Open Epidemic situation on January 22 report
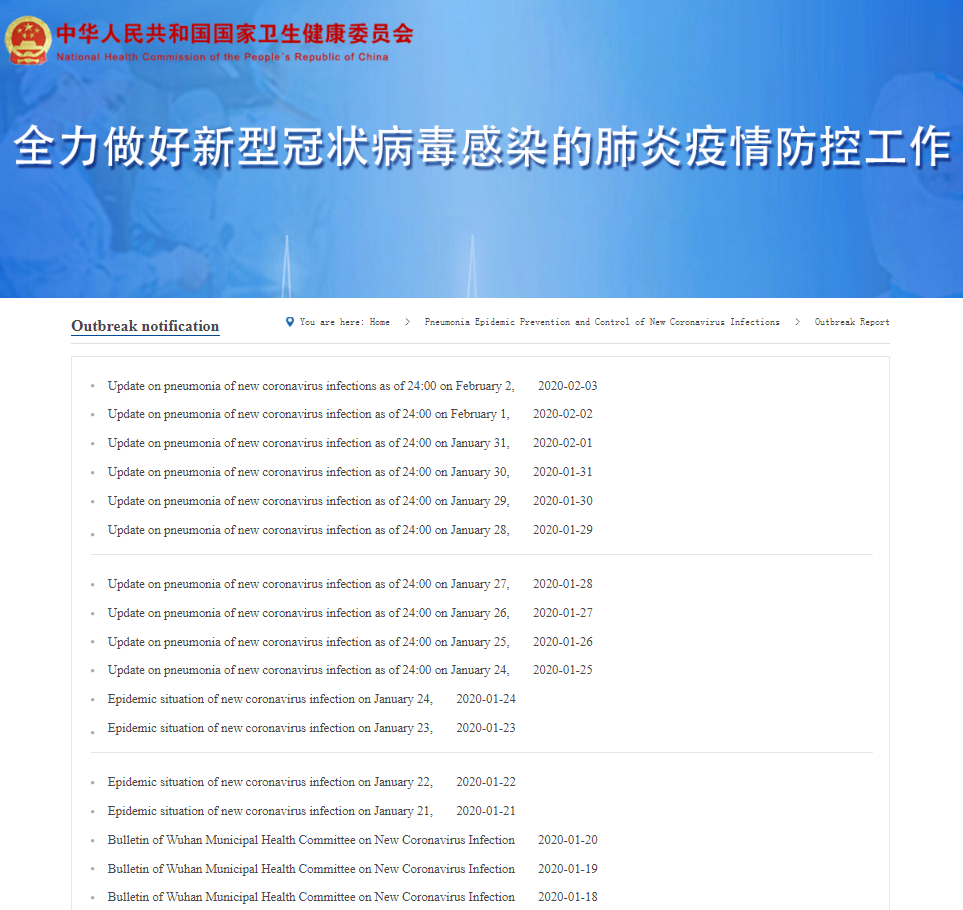This screenshot has height=910, width=963. pyautogui.click(x=270, y=782)
